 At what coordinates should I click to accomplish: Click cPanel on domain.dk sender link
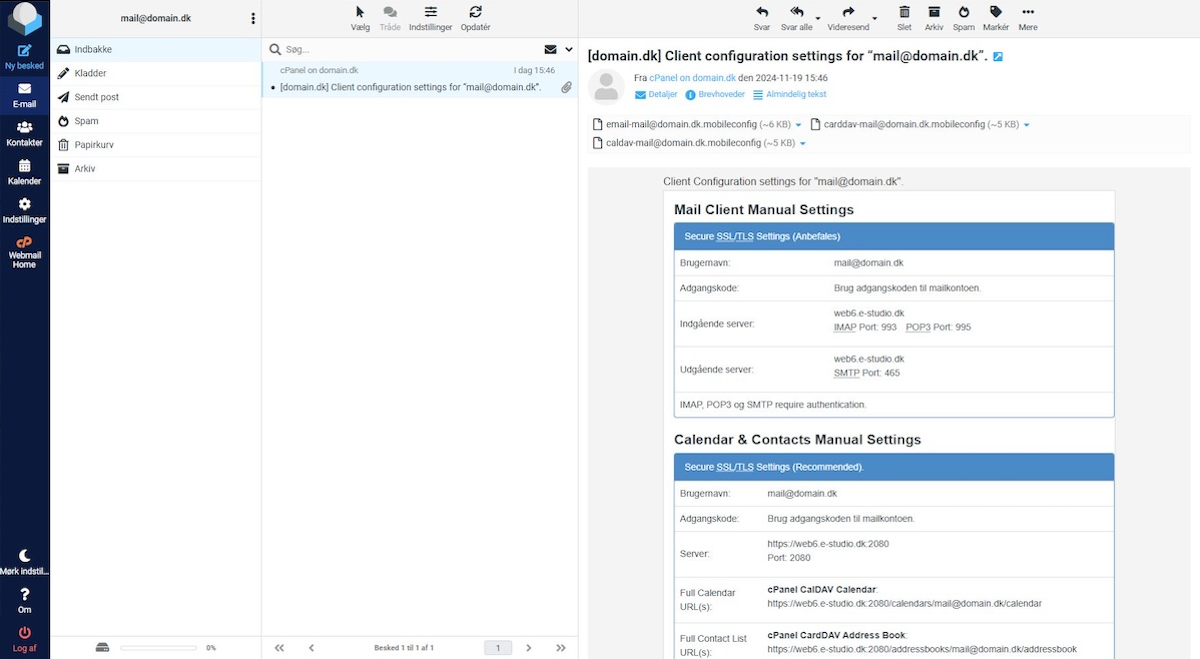coord(692,77)
